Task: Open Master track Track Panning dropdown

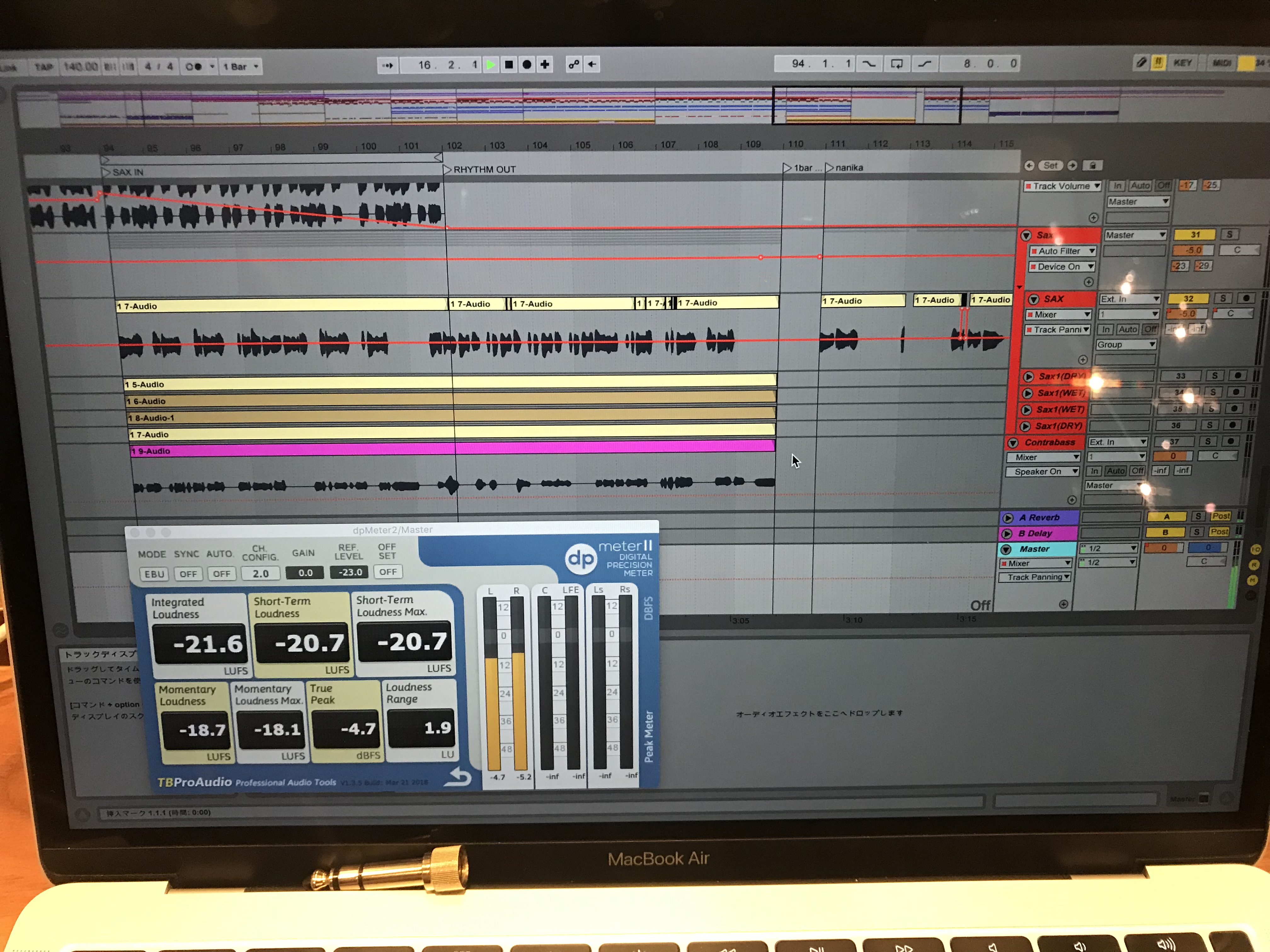Action: (x=1035, y=577)
